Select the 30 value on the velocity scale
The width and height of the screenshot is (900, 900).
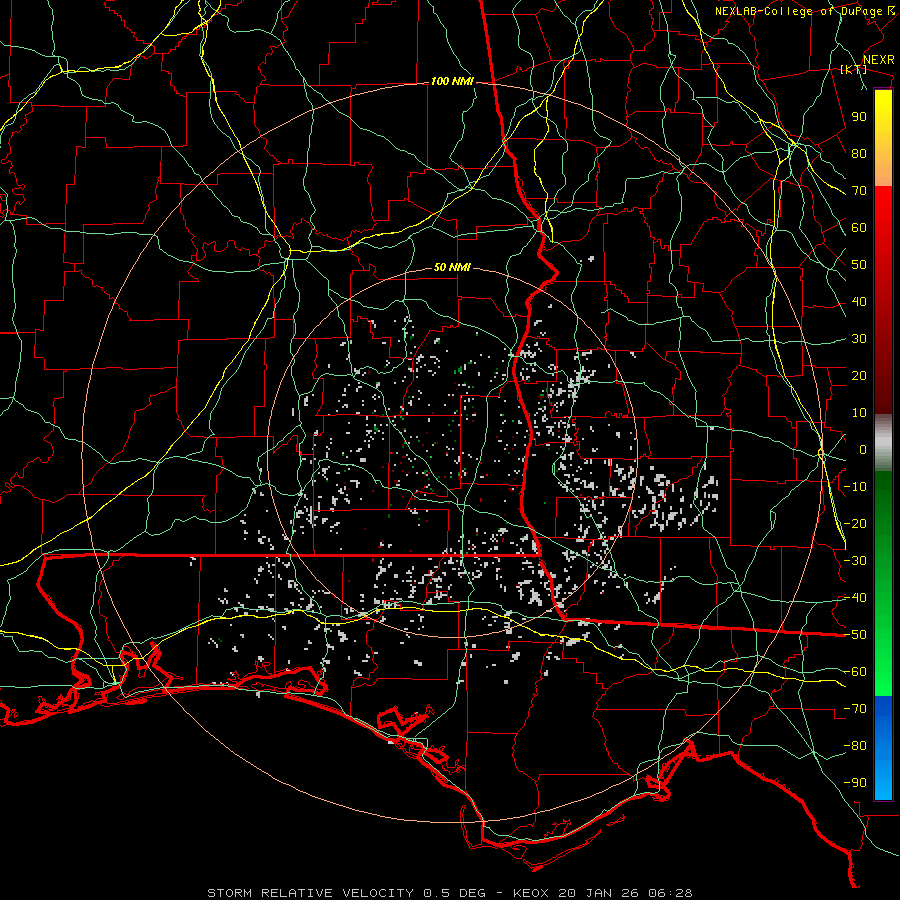click(x=859, y=339)
